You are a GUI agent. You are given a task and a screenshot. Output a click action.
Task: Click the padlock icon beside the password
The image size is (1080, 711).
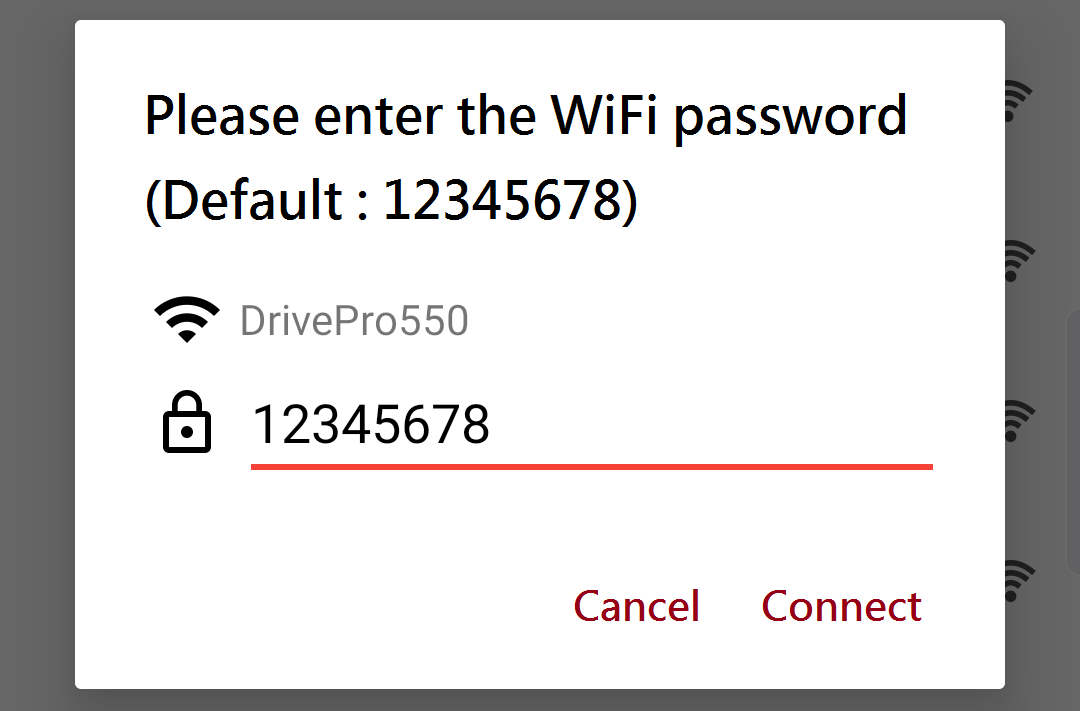pos(187,423)
